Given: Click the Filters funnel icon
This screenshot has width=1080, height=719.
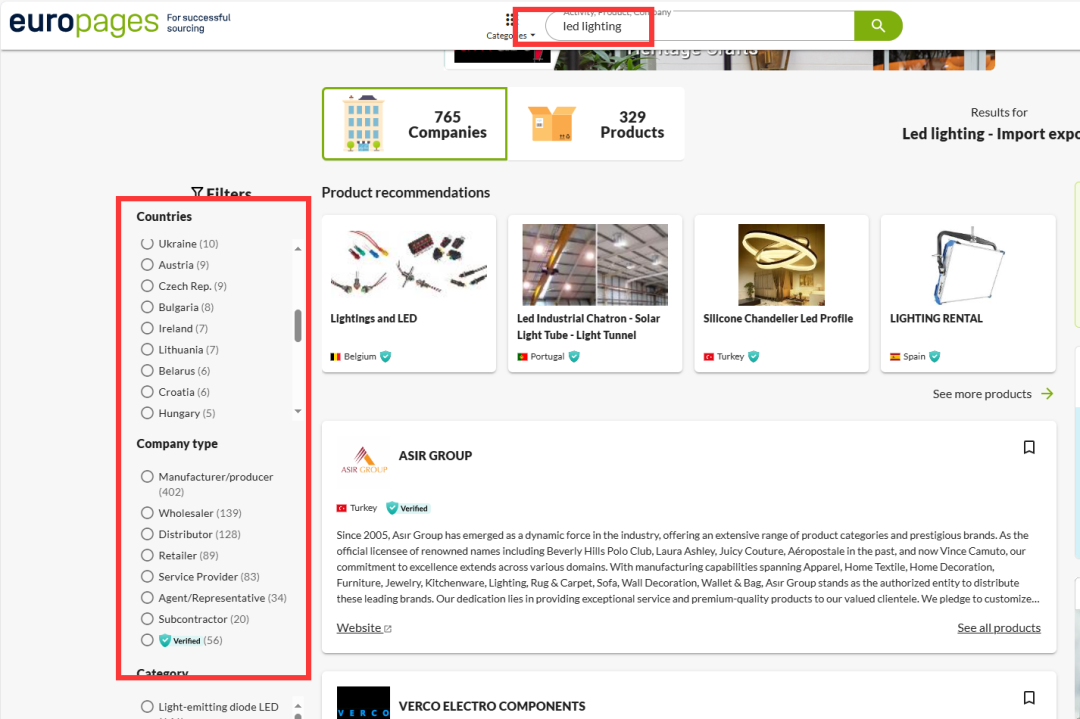Looking at the screenshot, I should click(x=197, y=193).
